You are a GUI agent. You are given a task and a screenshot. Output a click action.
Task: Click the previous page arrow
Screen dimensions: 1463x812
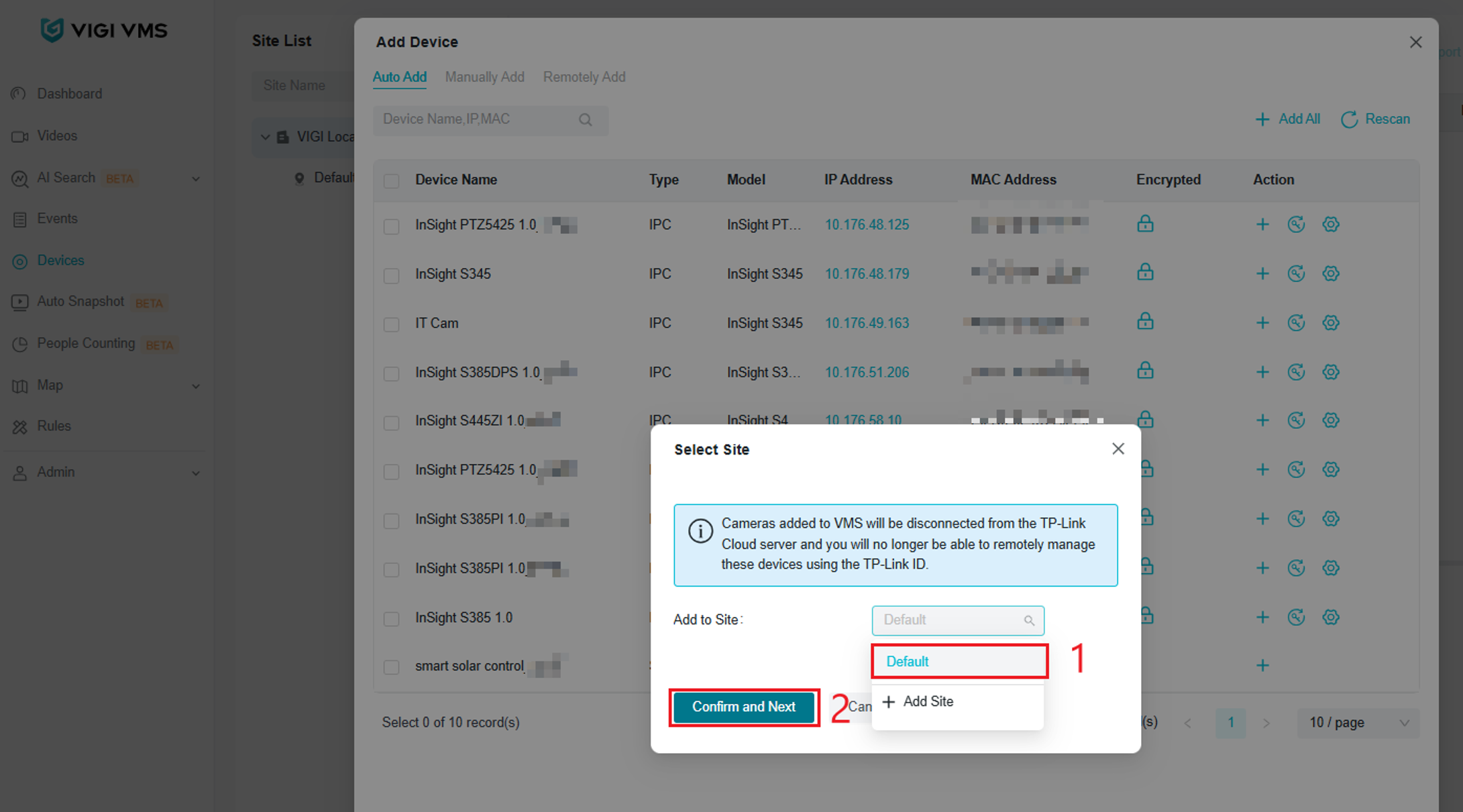tap(1188, 723)
